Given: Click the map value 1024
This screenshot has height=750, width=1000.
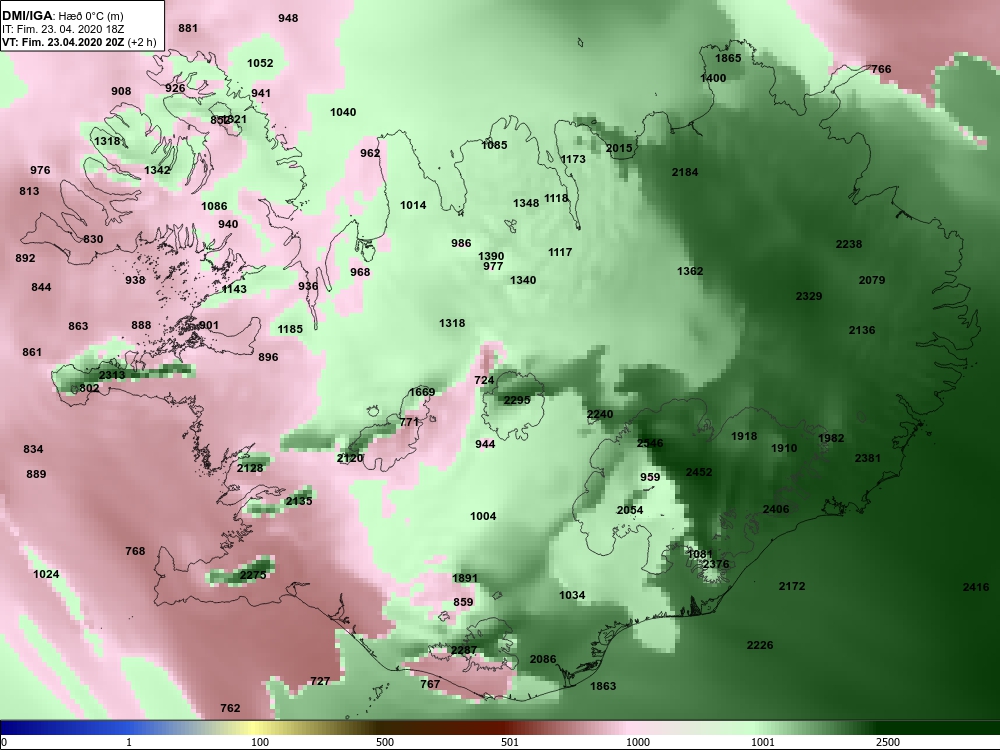Looking at the screenshot, I should pyautogui.click(x=46, y=575).
